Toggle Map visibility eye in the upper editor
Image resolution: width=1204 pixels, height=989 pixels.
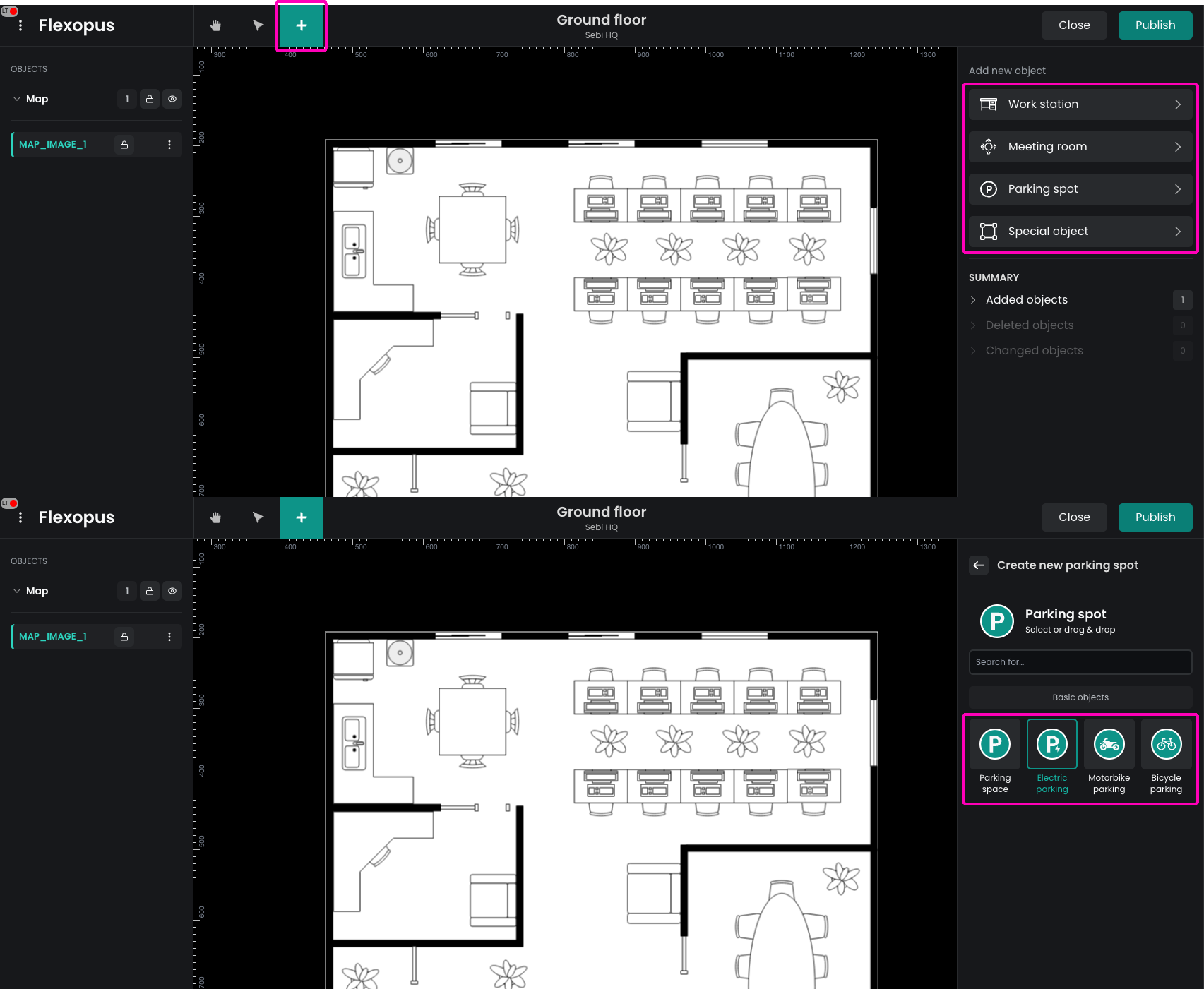pos(172,99)
